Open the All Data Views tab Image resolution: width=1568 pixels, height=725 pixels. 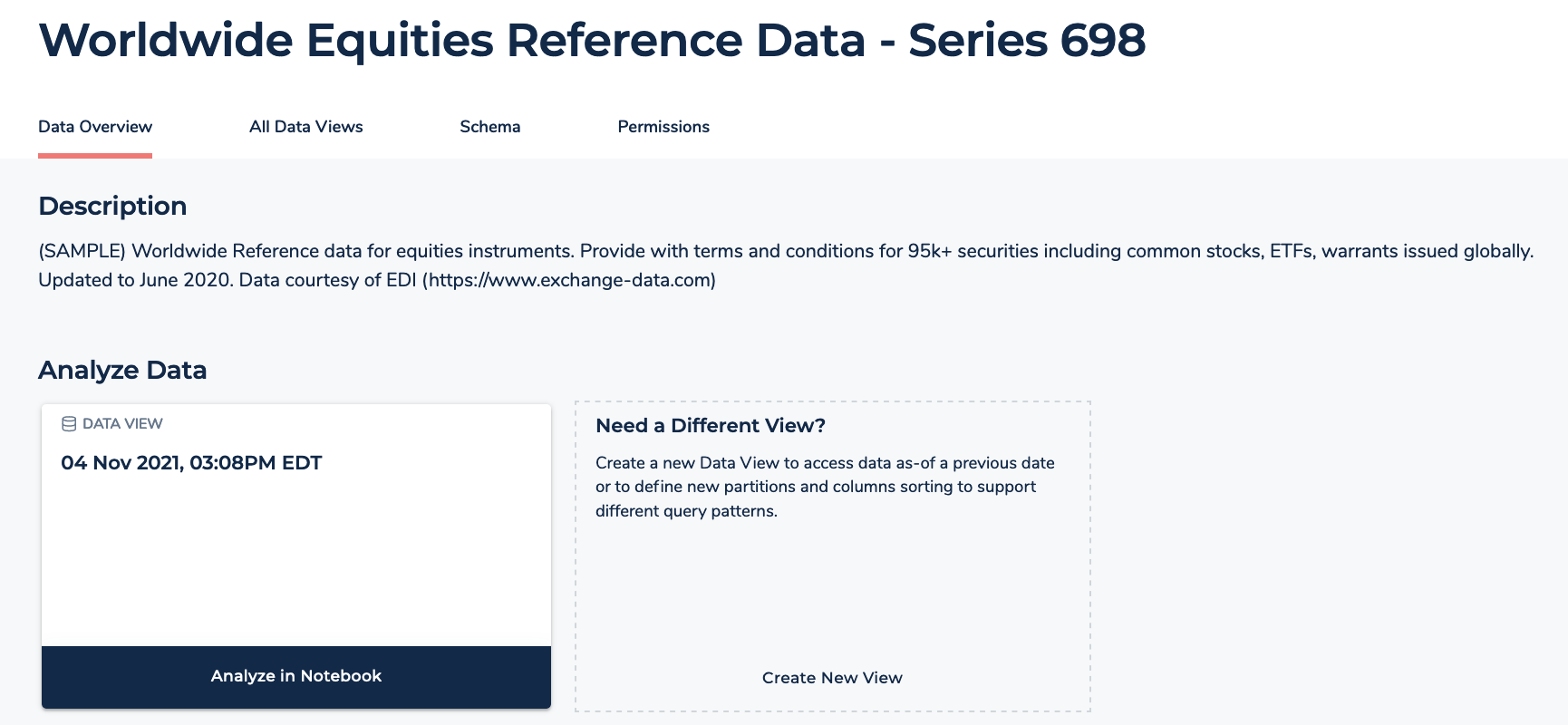click(x=306, y=127)
